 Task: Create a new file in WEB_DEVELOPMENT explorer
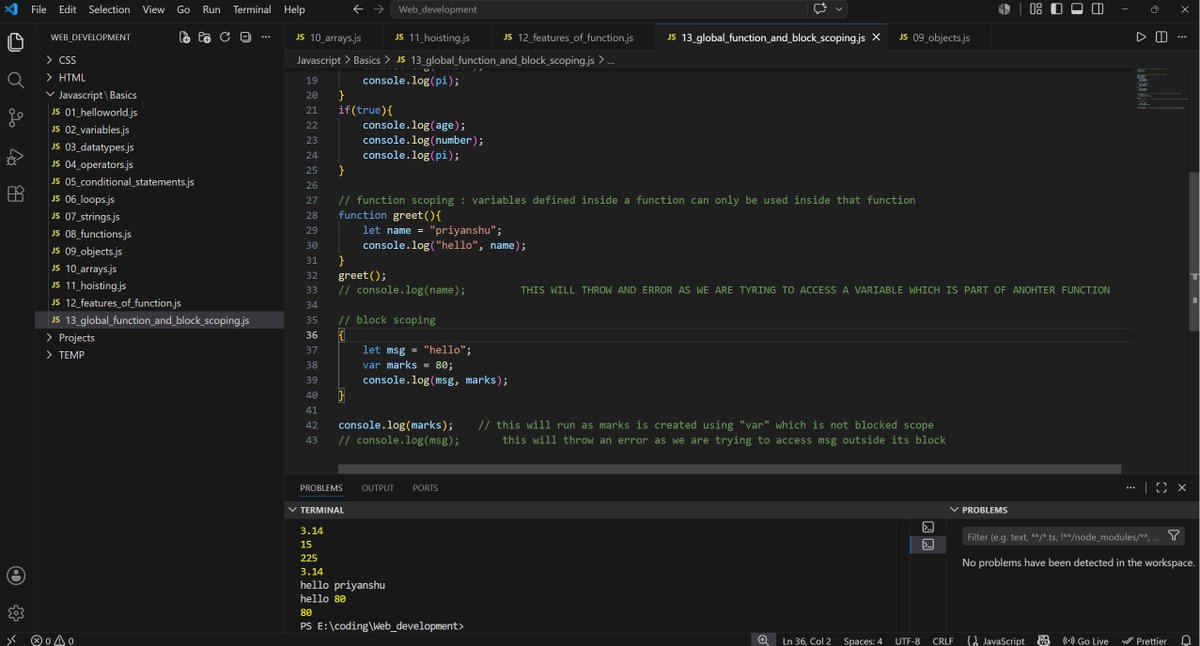[185, 37]
